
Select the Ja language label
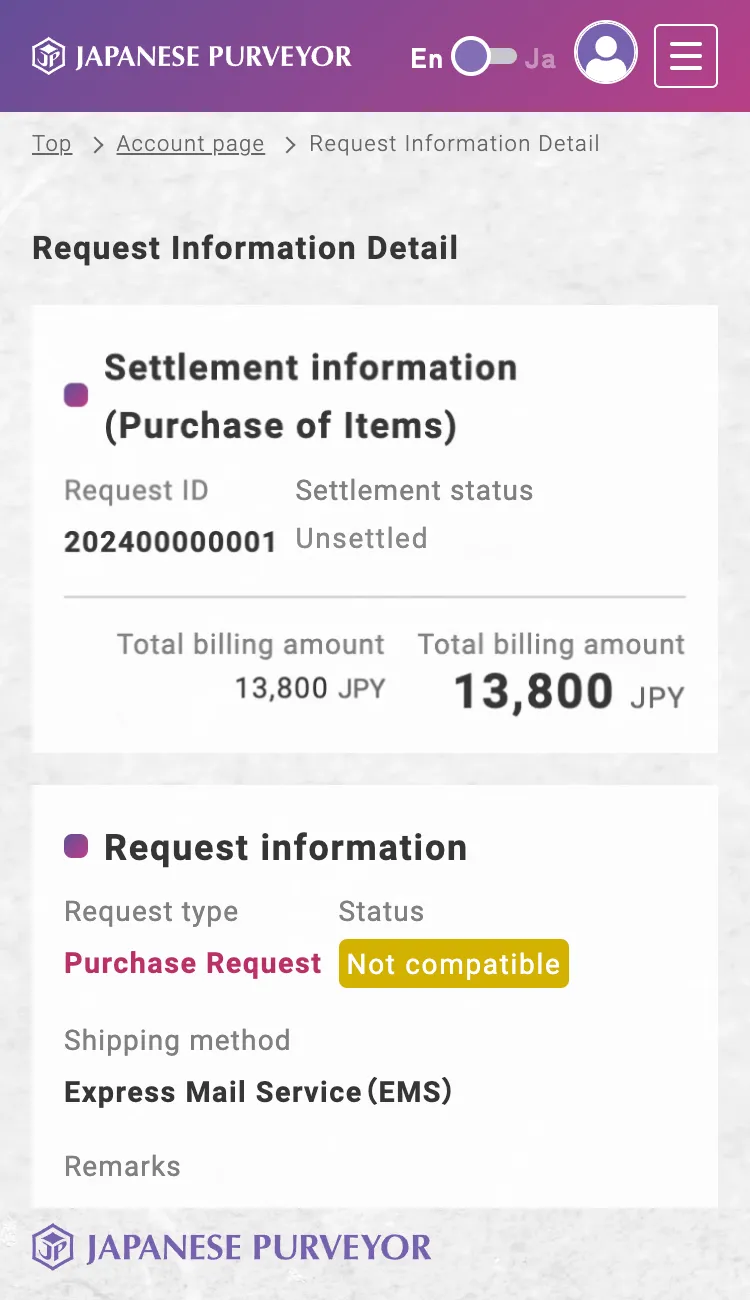[x=540, y=58]
